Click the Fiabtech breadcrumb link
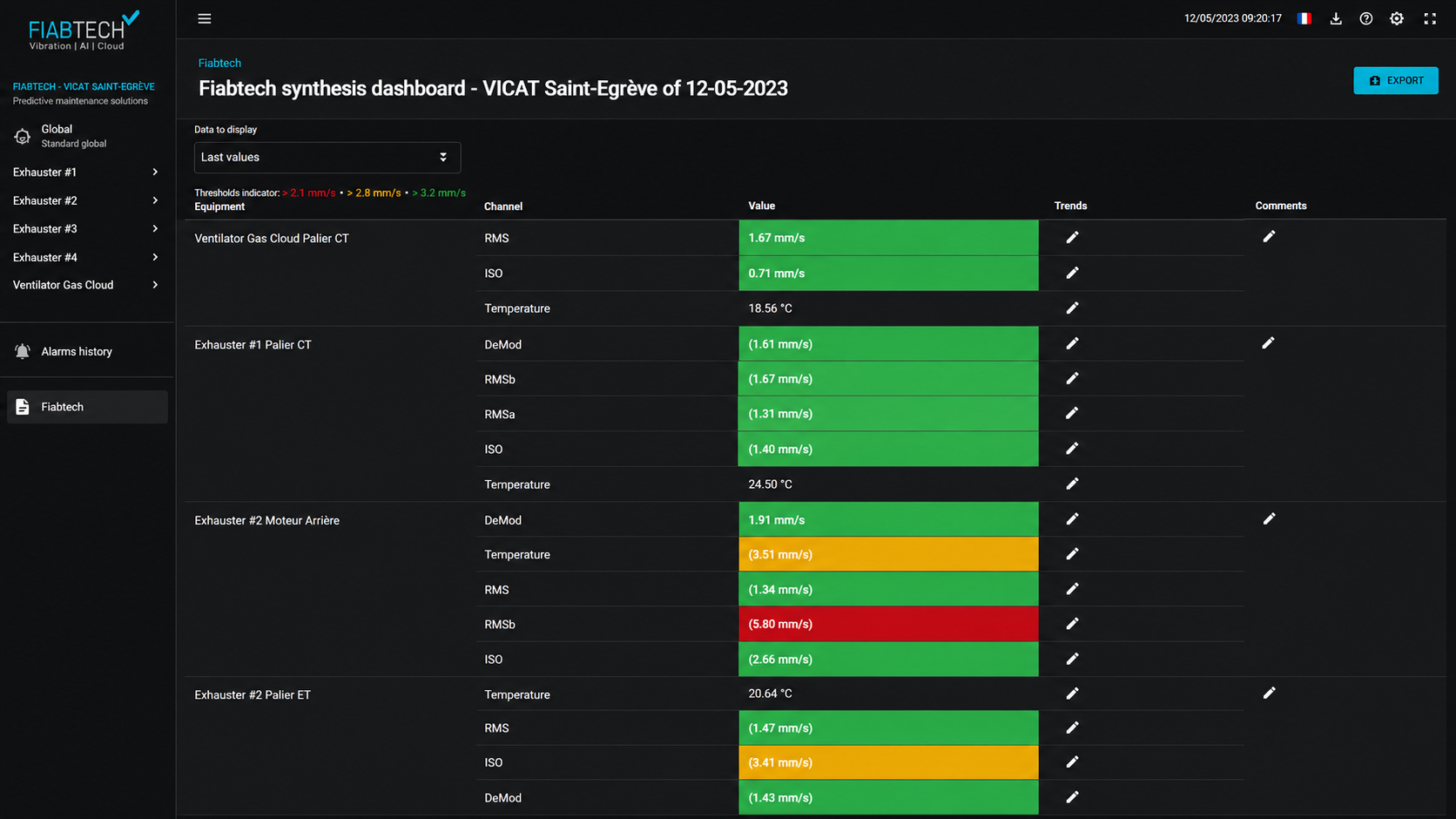The image size is (1456, 819). click(x=219, y=63)
